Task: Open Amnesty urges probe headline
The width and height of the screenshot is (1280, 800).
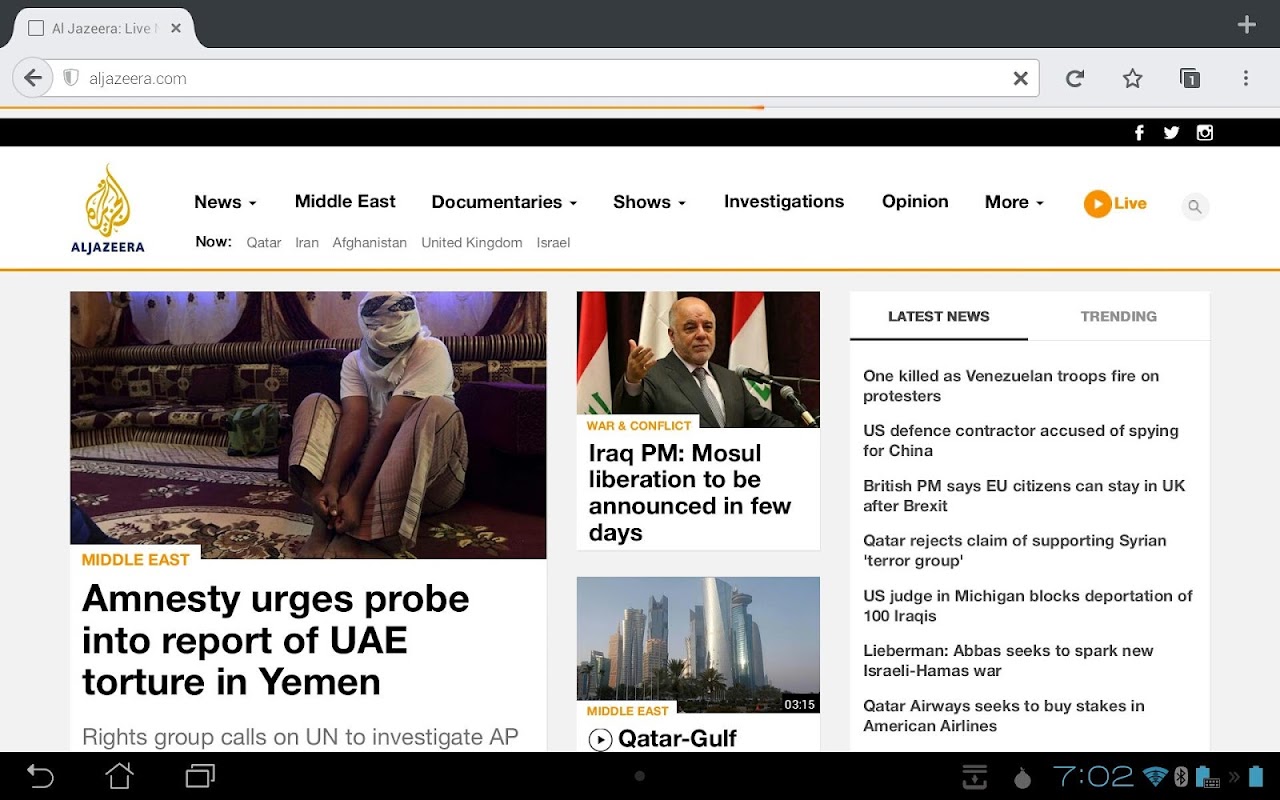Action: [x=276, y=640]
